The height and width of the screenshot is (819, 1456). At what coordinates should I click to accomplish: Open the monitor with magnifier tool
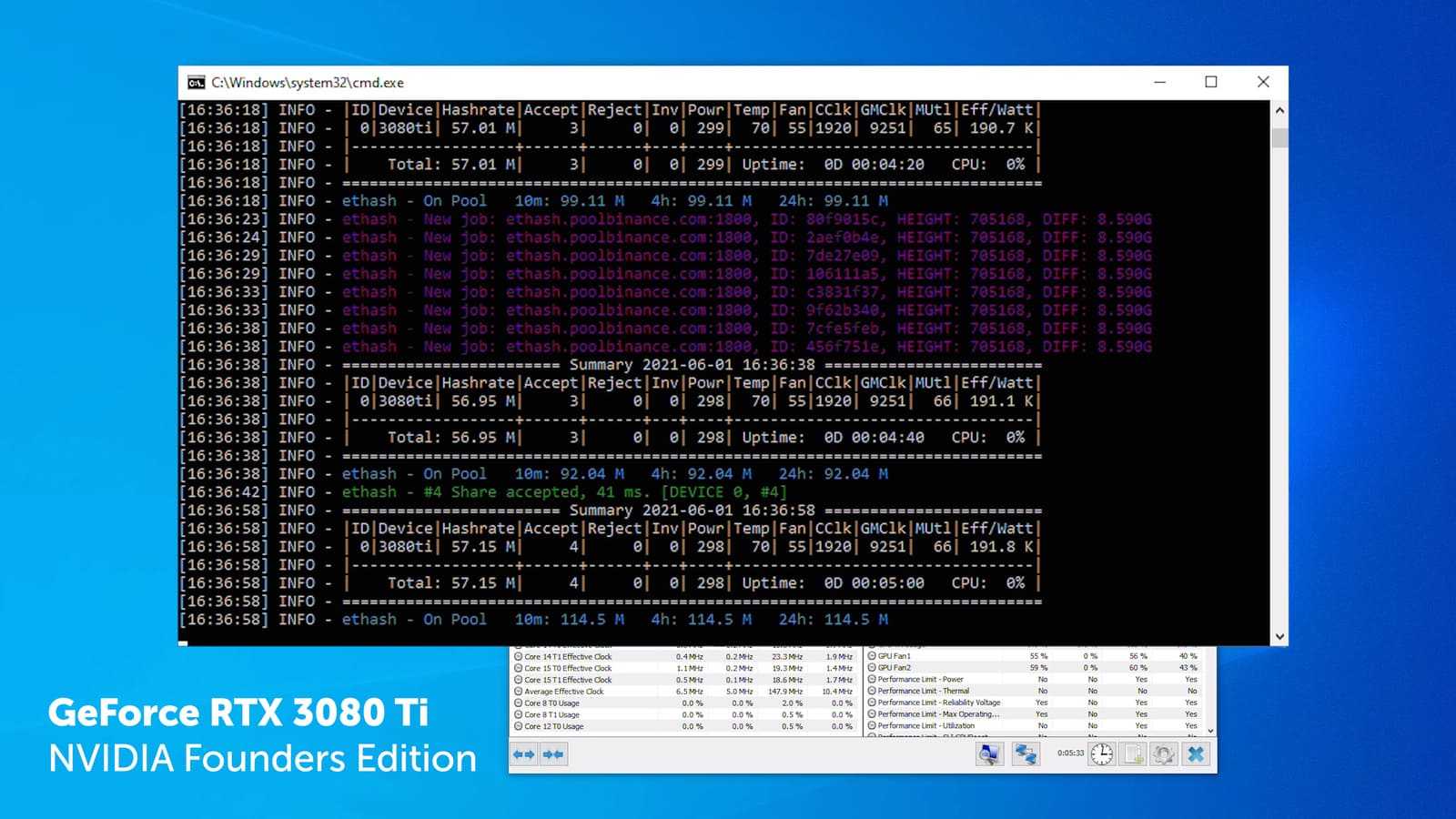tap(989, 754)
